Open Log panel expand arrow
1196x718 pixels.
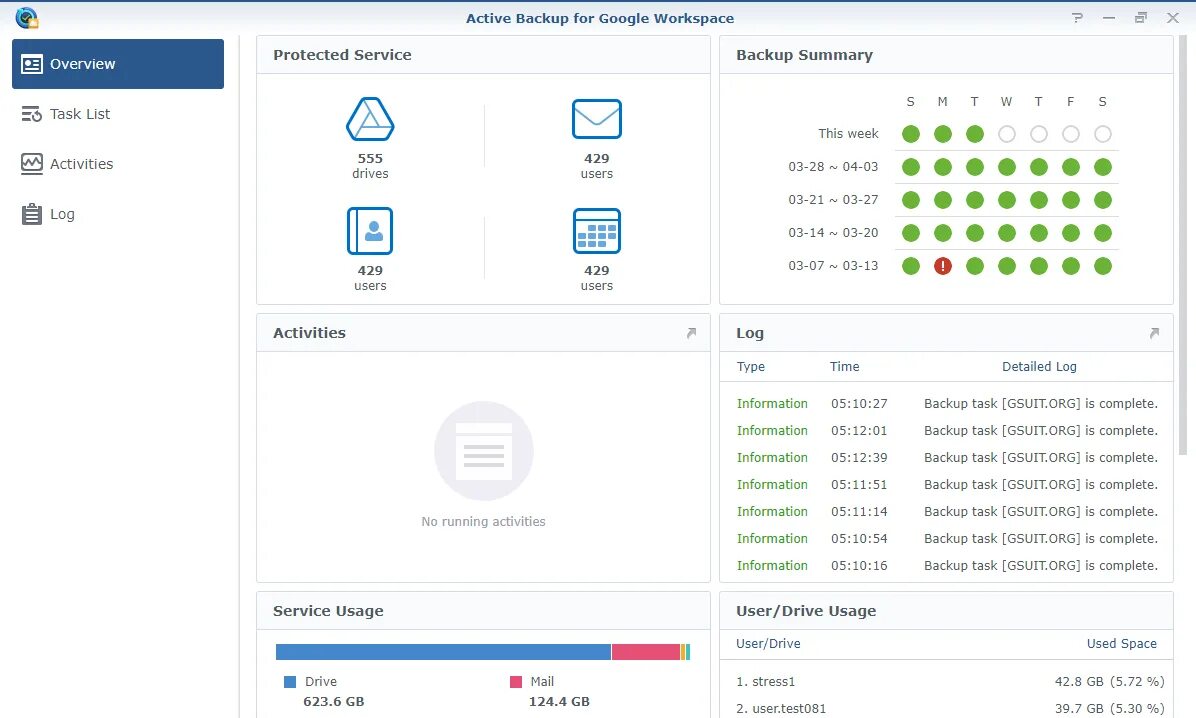[1154, 333]
